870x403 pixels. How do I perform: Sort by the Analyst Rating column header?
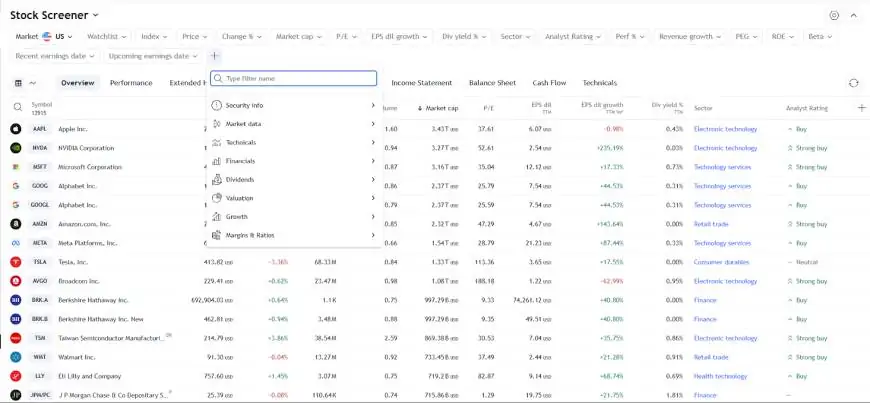(807, 108)
